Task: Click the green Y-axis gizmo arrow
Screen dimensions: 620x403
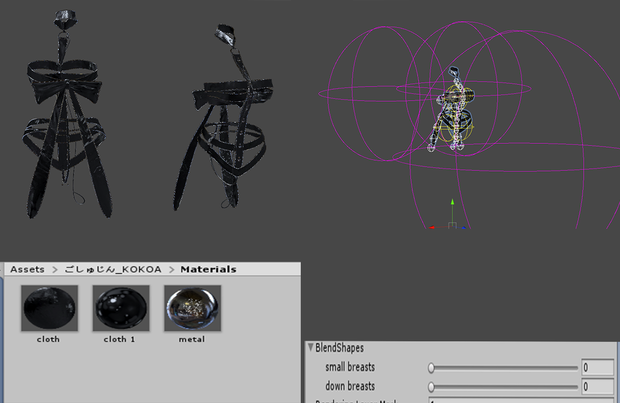Action: coord(452,202)
